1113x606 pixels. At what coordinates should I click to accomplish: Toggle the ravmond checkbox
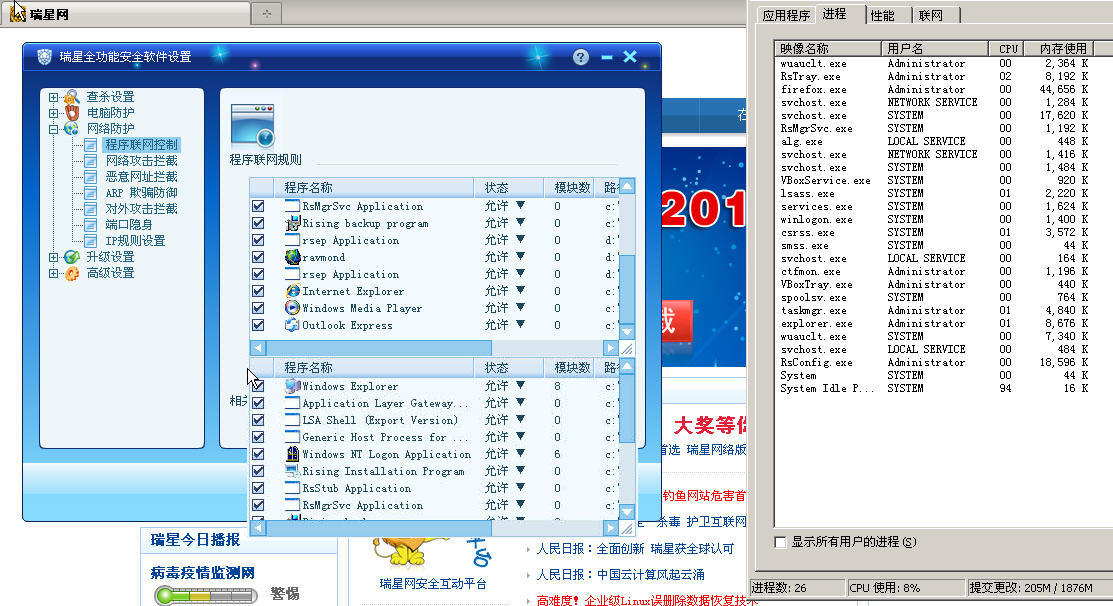pos(258,257)
